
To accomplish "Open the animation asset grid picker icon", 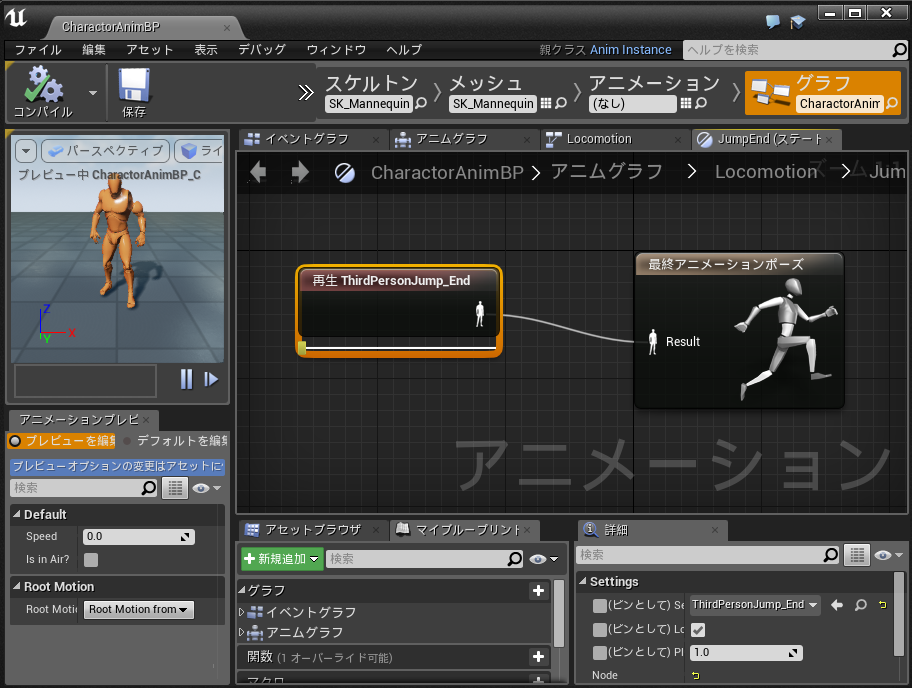I will (x=686, y=104).
